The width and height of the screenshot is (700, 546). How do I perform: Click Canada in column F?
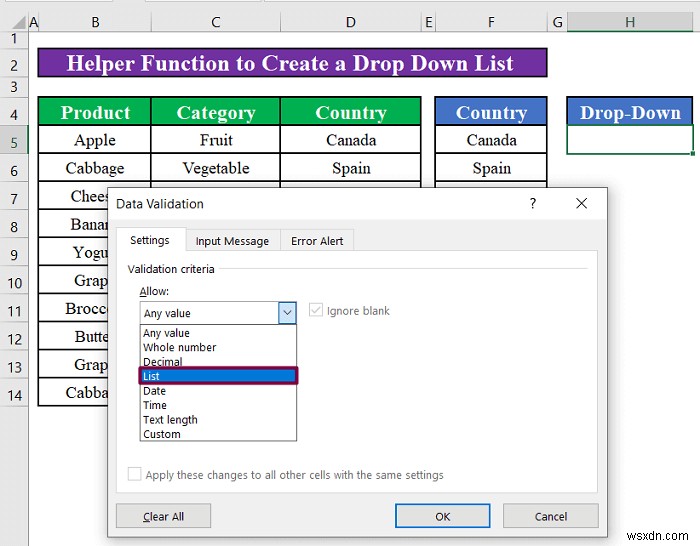tap(491, 140)
